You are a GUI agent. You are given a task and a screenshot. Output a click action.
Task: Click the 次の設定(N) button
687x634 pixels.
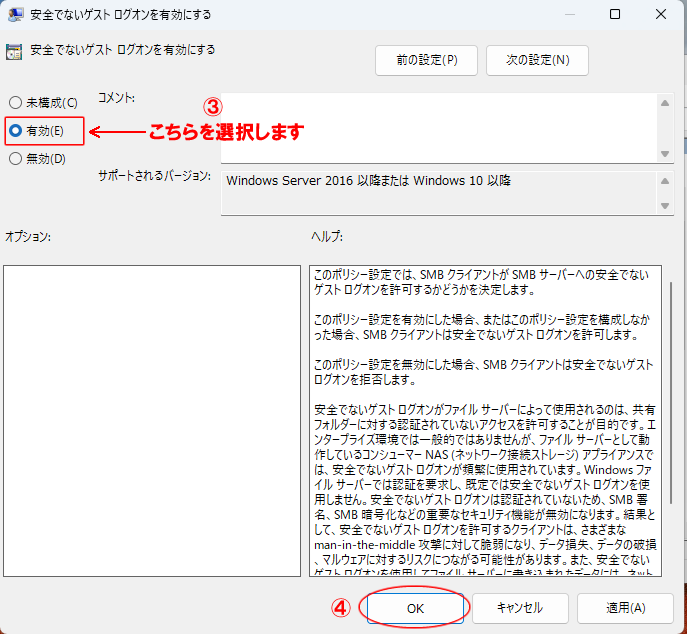click(537, 60)
